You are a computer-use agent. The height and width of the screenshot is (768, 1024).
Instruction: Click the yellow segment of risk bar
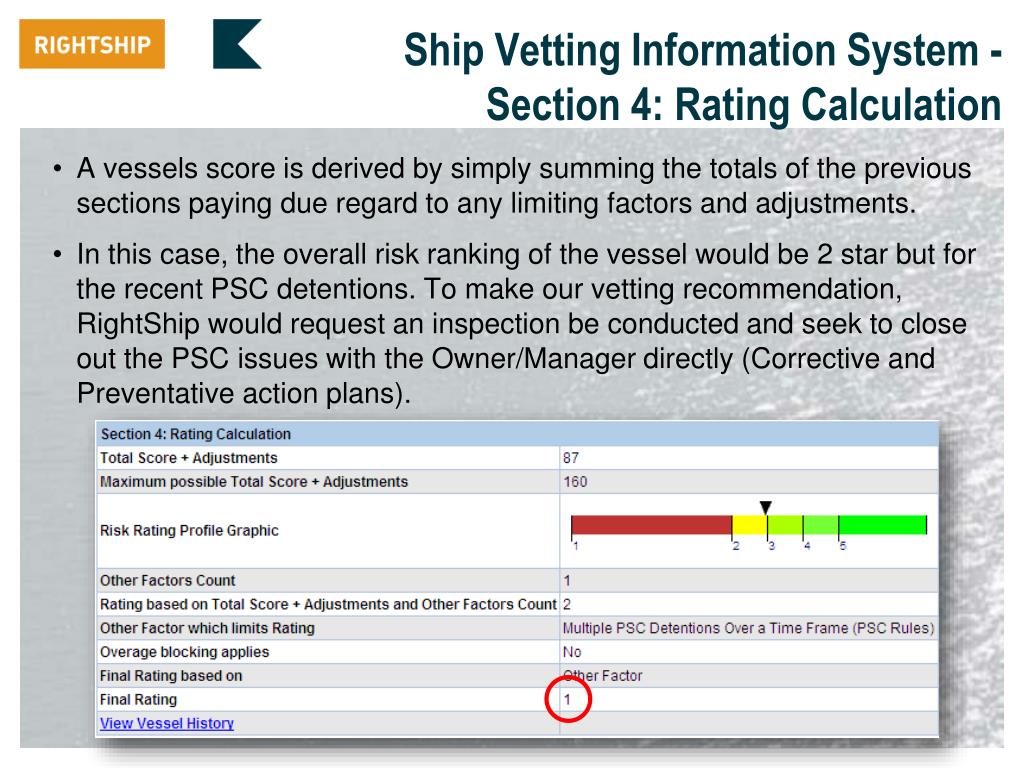[x=749, y=524]
